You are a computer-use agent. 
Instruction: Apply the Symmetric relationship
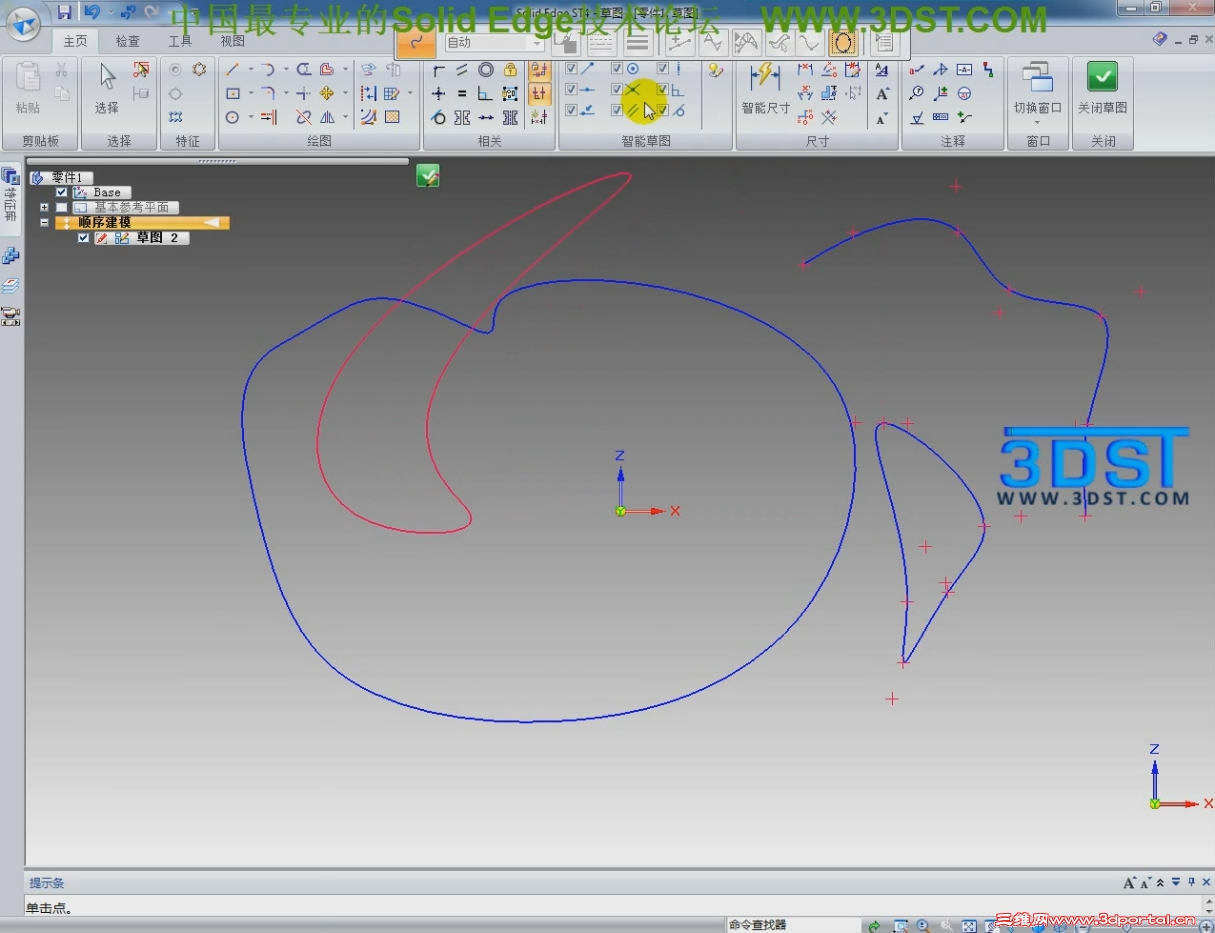pos(462,117)
